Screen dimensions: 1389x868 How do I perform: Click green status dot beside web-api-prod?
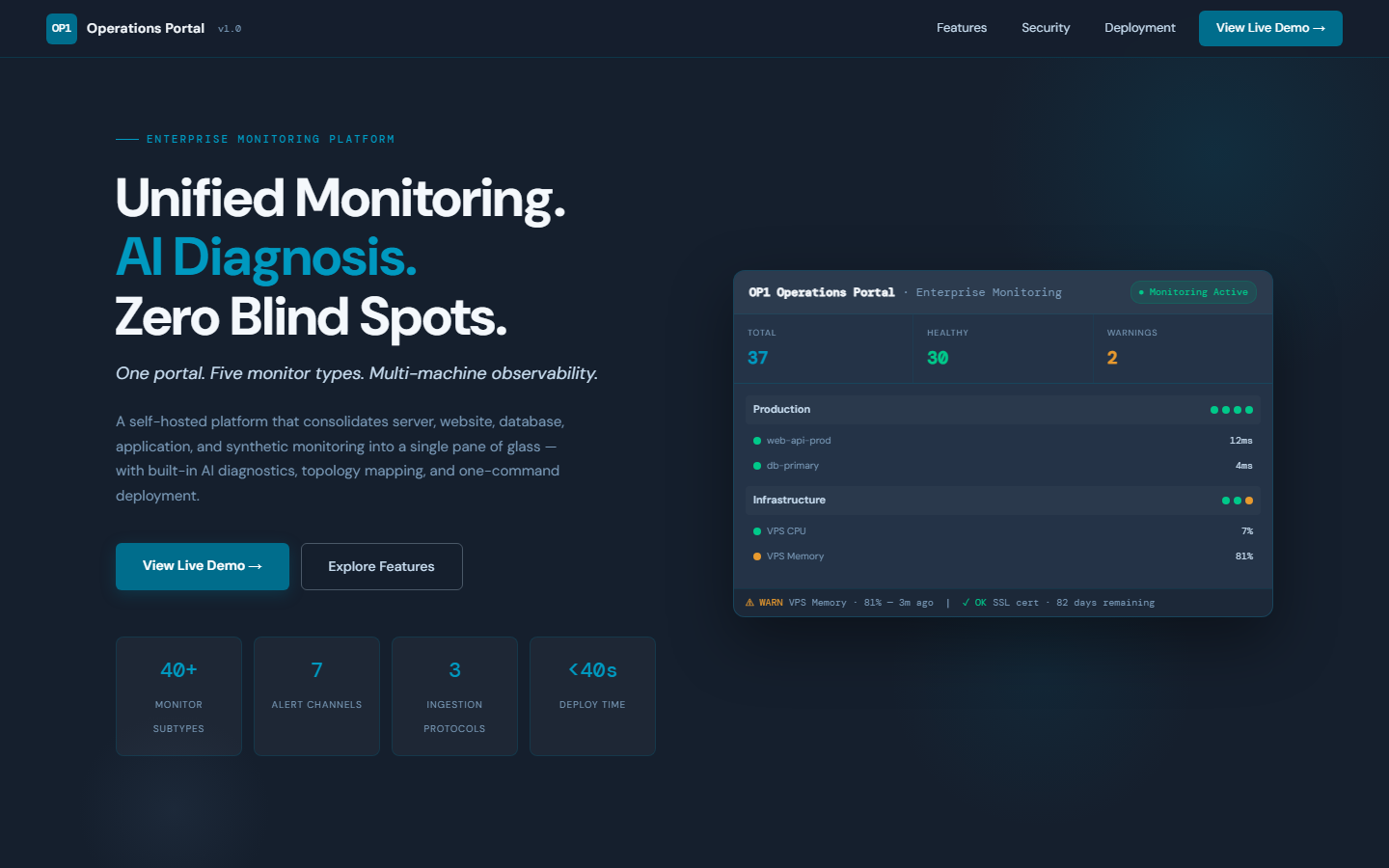[757, 441]
